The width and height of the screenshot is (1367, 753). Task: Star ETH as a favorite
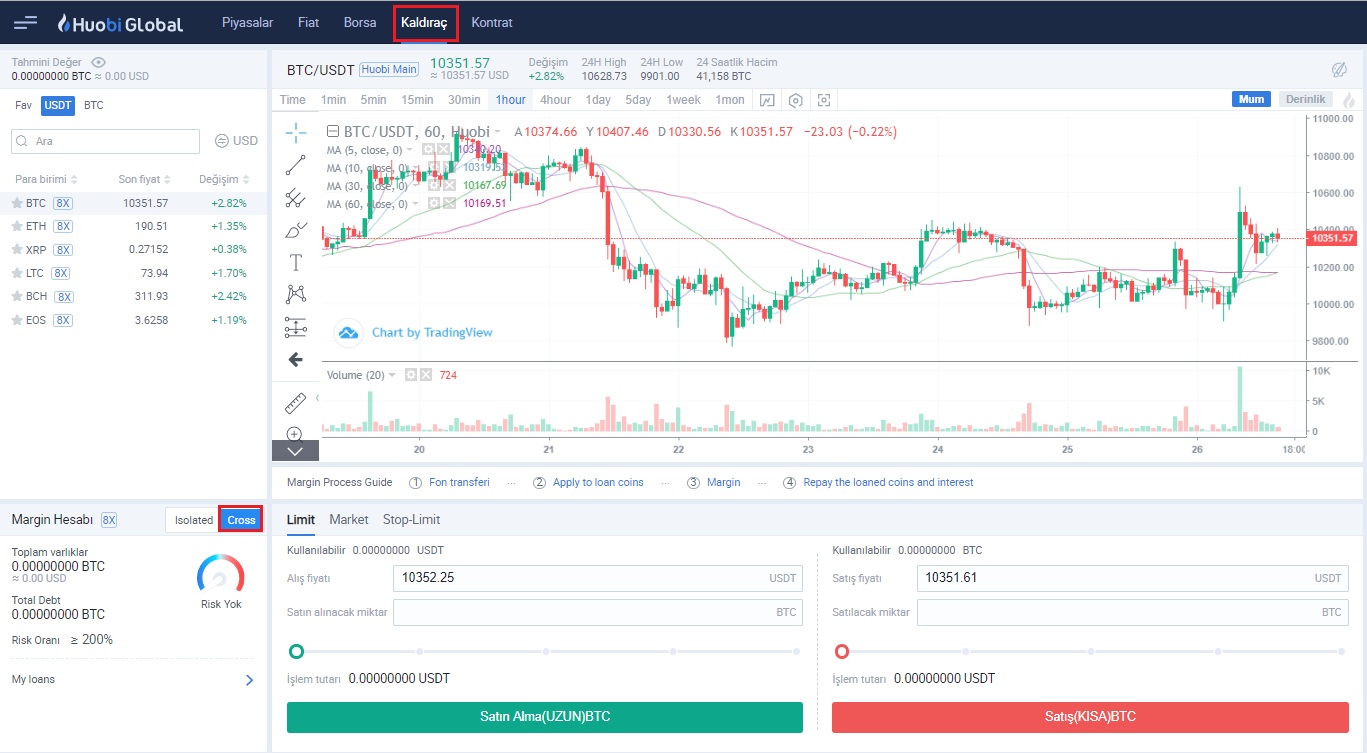tap(16, 226)
